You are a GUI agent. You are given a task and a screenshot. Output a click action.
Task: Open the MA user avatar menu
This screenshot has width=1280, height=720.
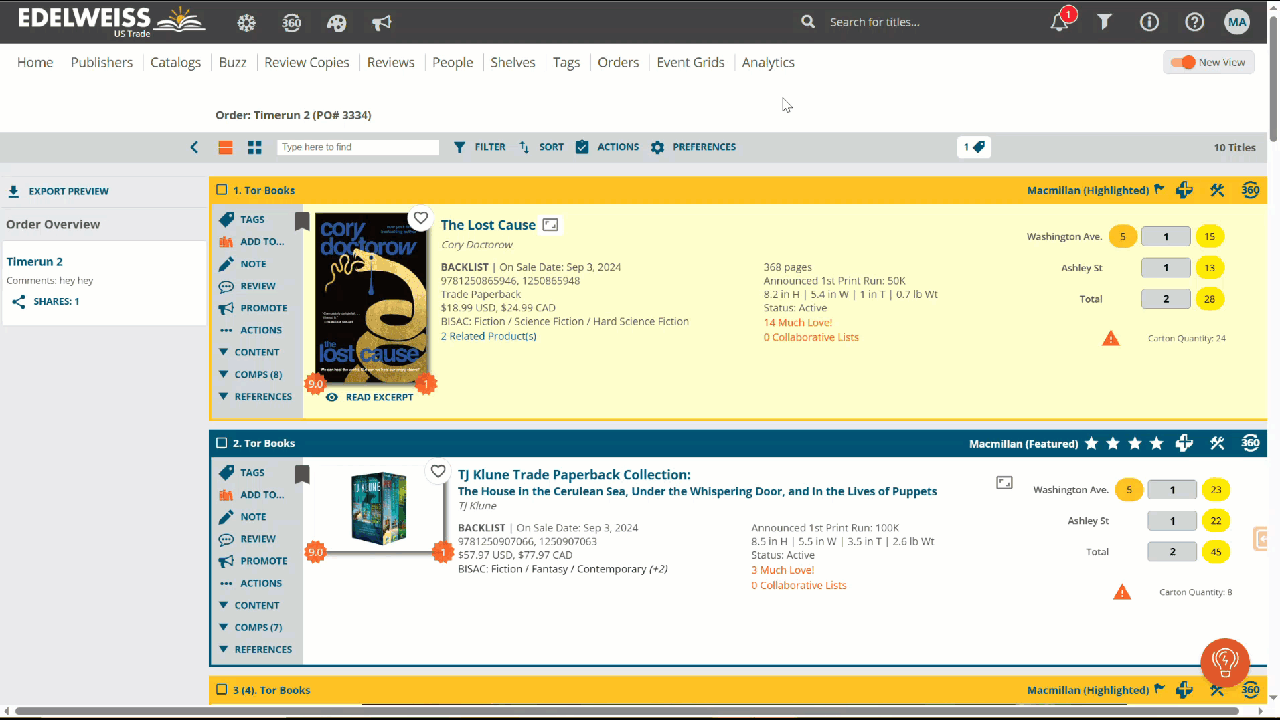click(1237, 22)
